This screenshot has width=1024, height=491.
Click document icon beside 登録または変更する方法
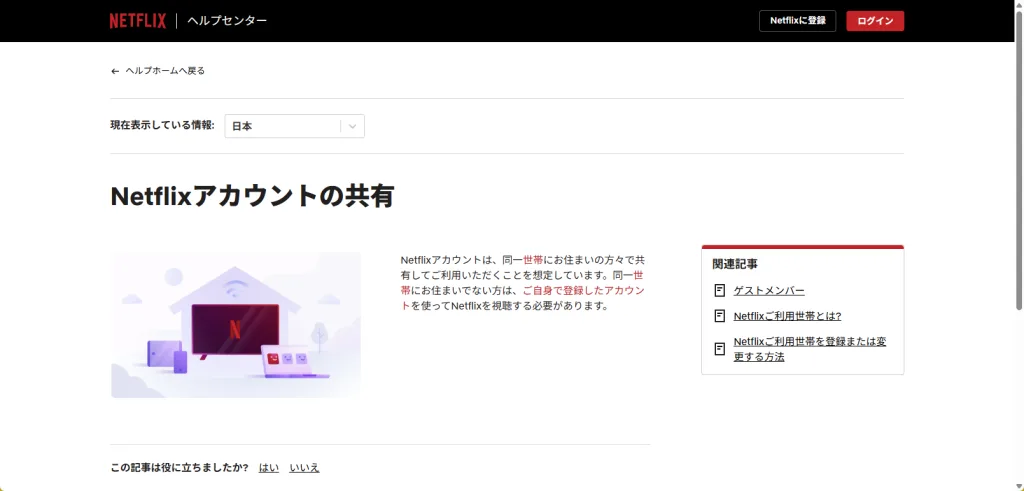(x=720, y=349)
